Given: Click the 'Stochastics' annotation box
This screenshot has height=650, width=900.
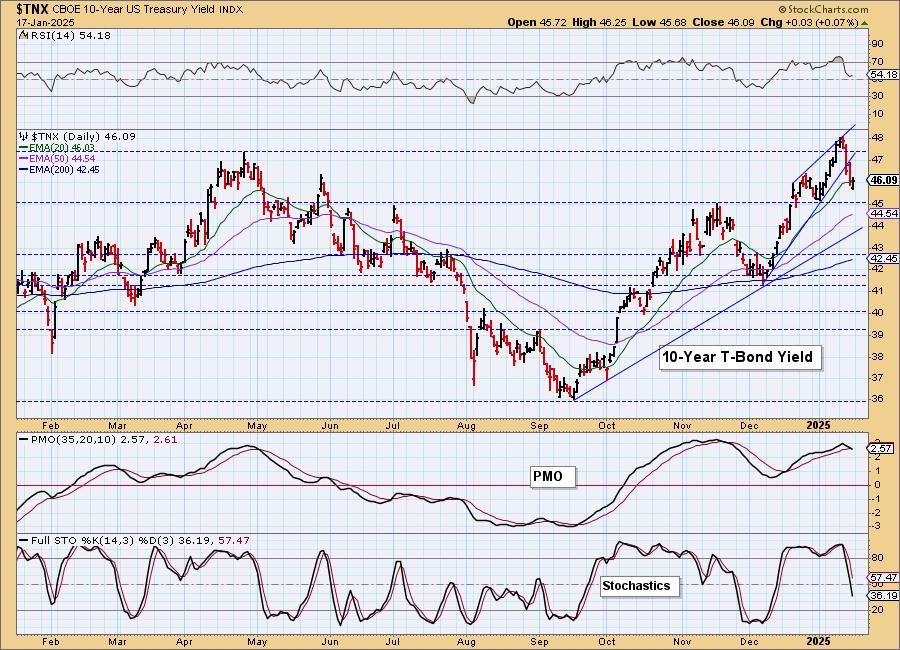Looking at the screenshot, I should [639, 586].
